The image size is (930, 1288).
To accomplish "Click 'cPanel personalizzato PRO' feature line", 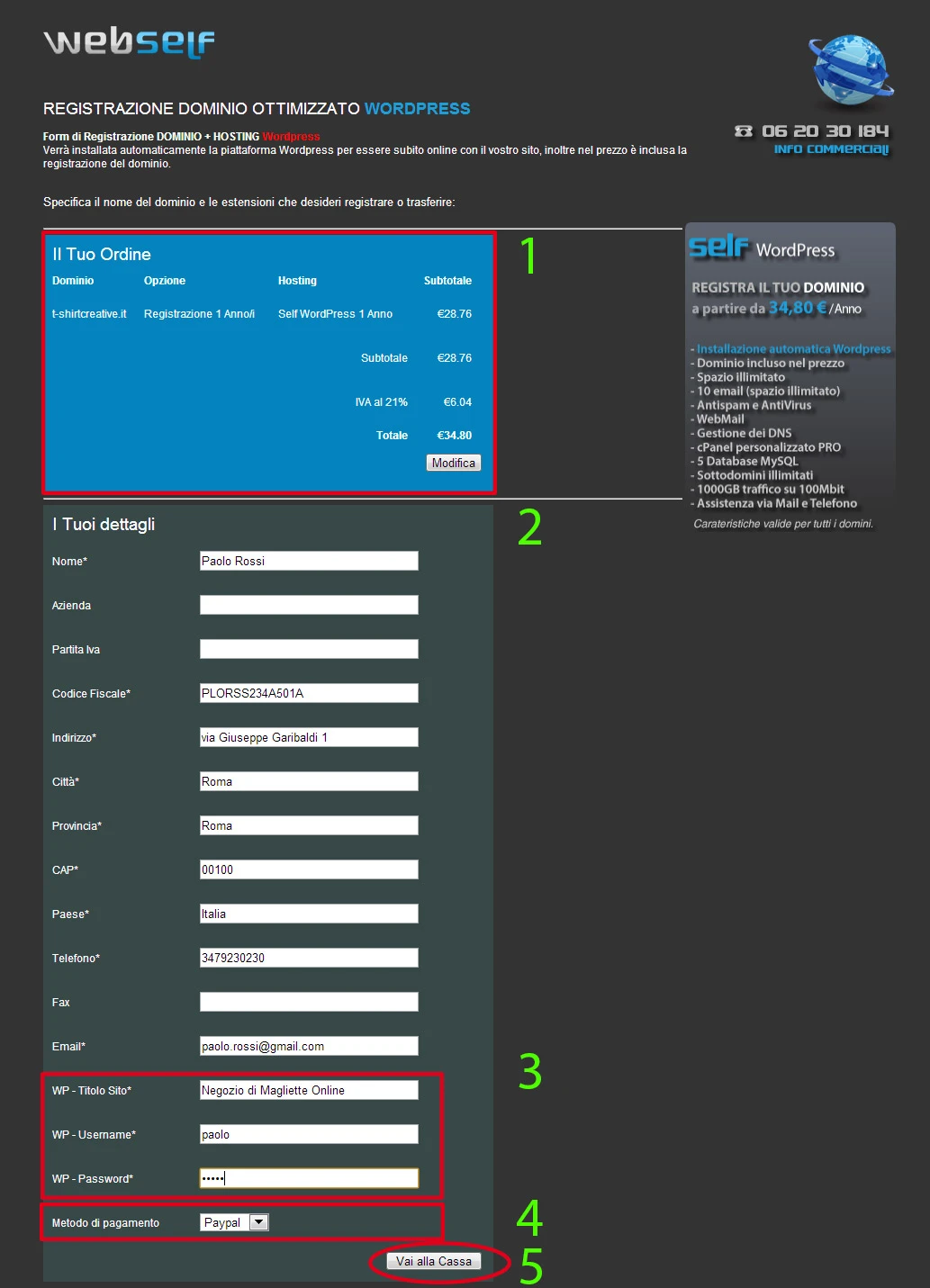I will pos(769,447).
